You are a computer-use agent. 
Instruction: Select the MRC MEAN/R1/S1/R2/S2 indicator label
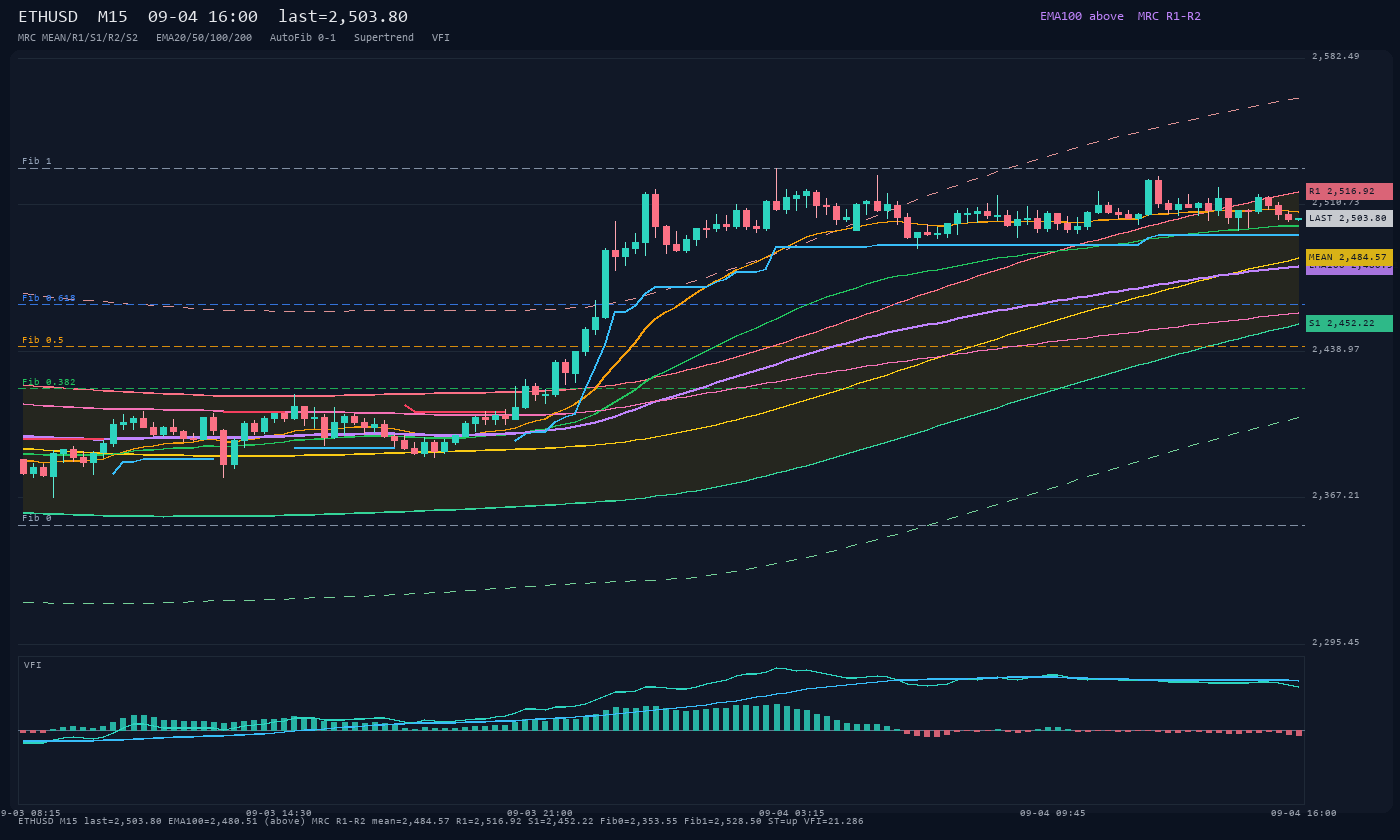(78, 38)
